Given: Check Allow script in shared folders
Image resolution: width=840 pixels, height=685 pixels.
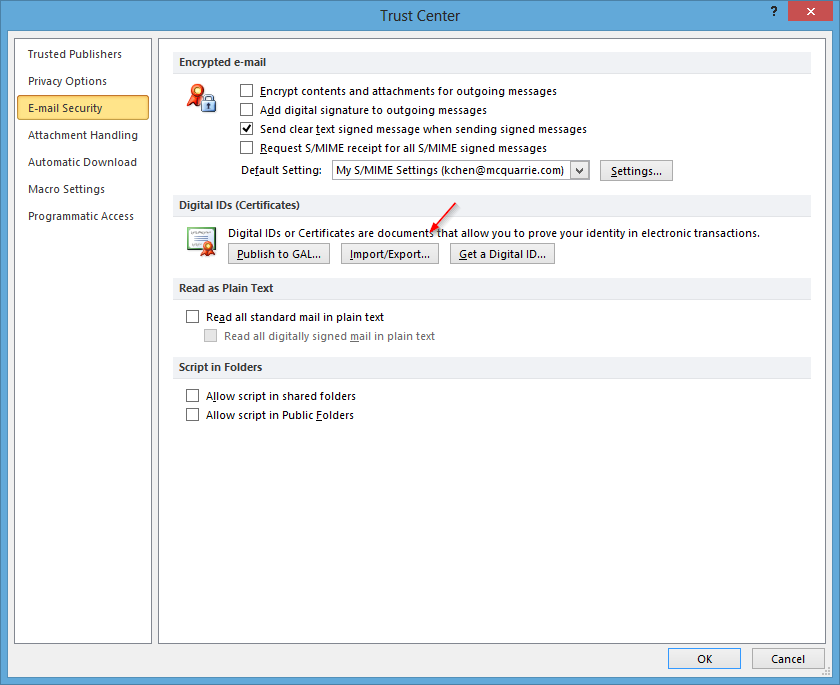Looking at the screenshot, I should (x=192, y=396).
